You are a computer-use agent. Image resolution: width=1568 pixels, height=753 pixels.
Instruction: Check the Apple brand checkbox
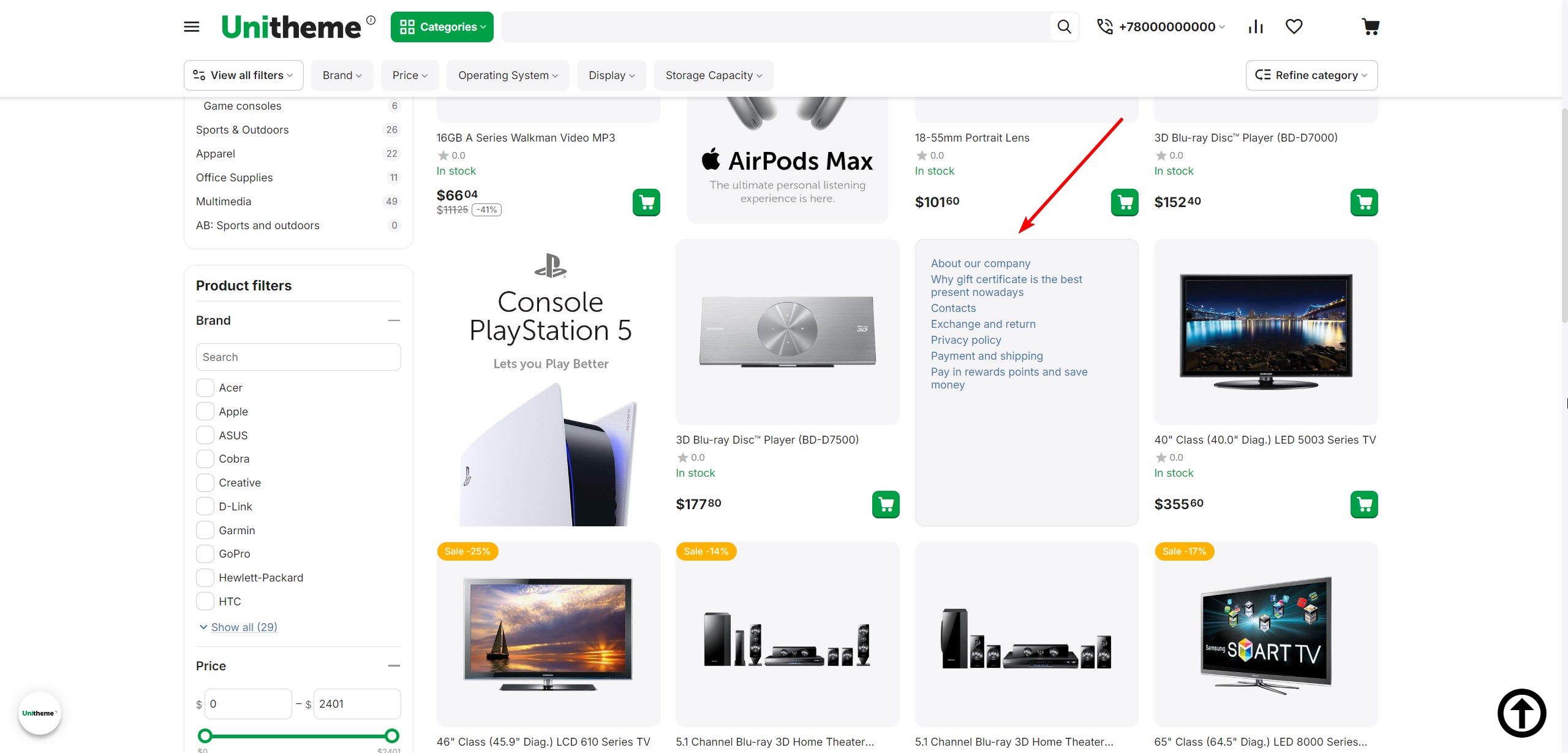(205, 412)
